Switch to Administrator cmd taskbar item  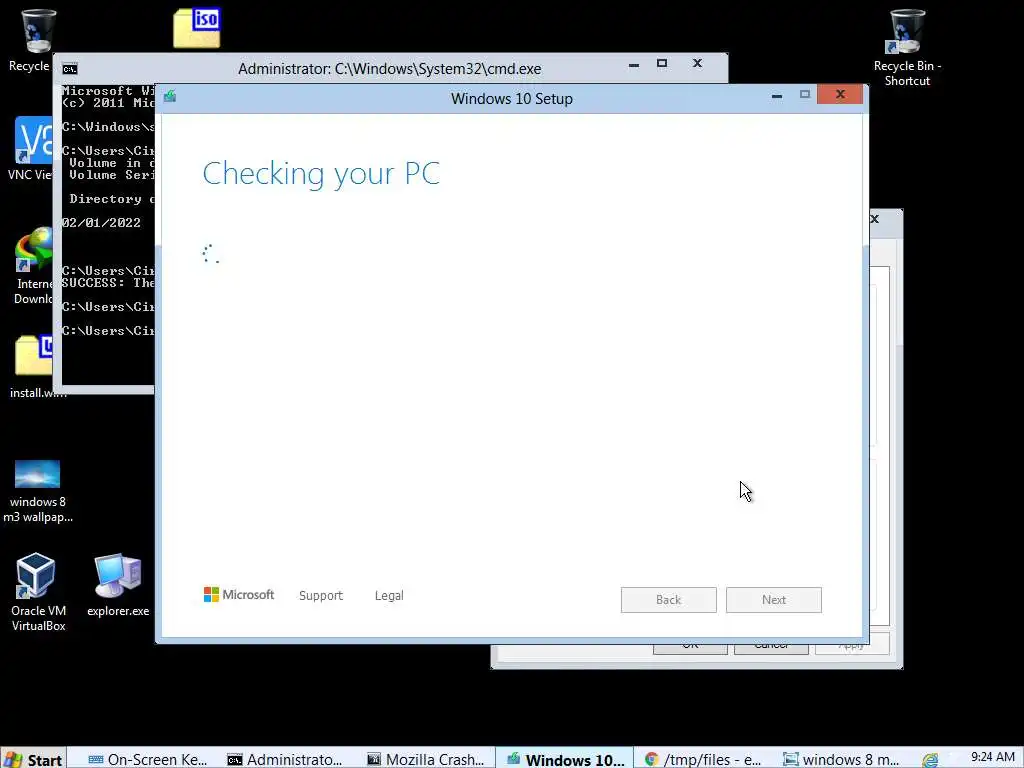[285, 759]
